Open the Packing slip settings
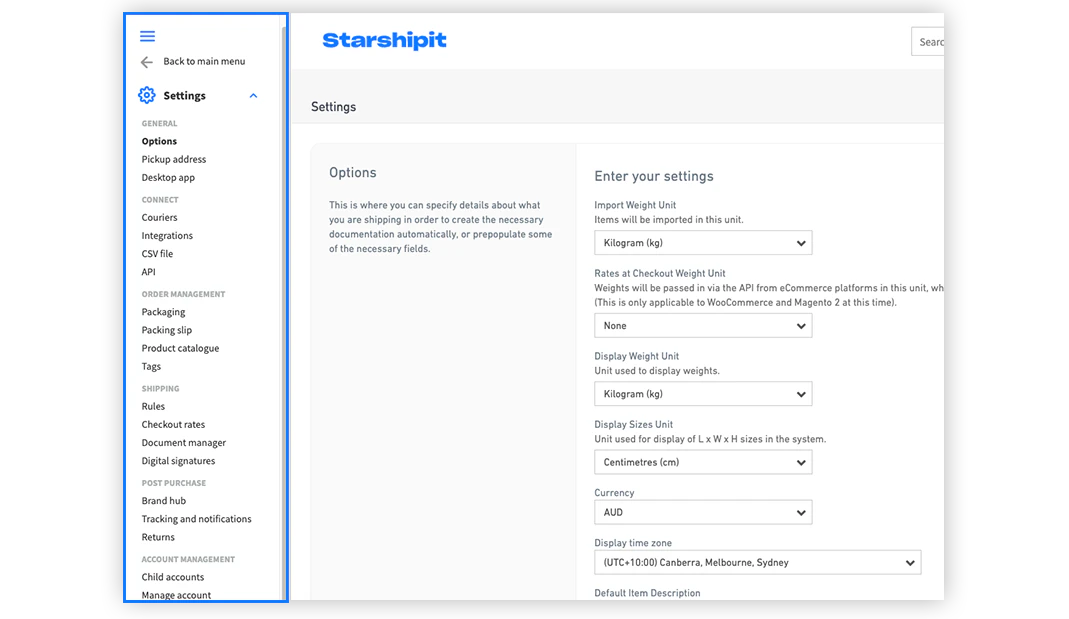 coord(166,330)
